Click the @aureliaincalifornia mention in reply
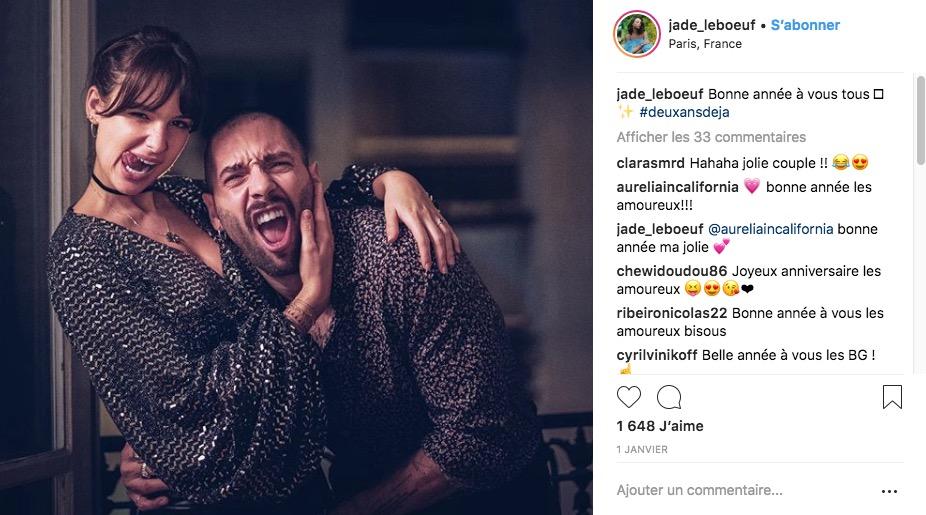The image size is (926, 515). coord(770,229)
